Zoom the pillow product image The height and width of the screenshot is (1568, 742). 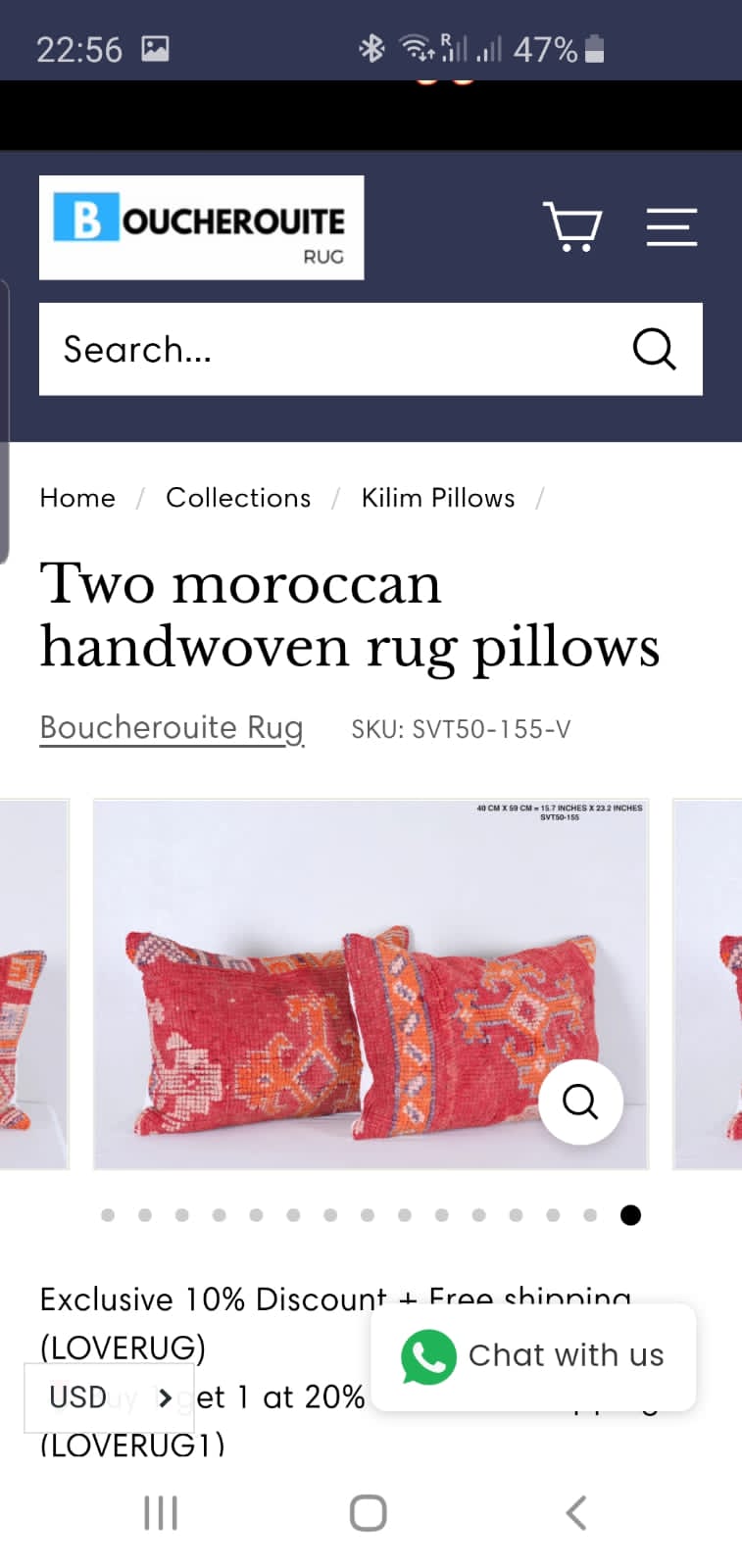[580, 1102]
